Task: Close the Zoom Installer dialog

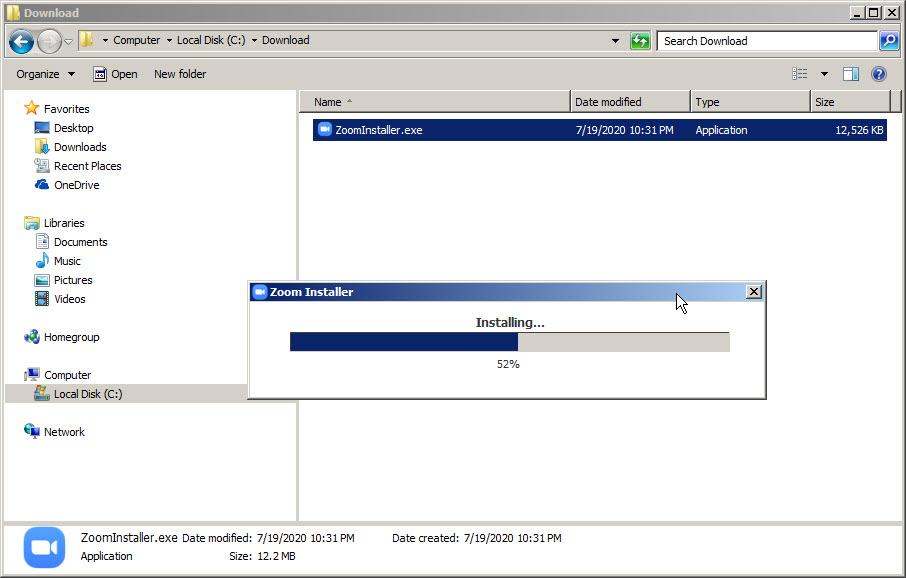Action: 753,292
